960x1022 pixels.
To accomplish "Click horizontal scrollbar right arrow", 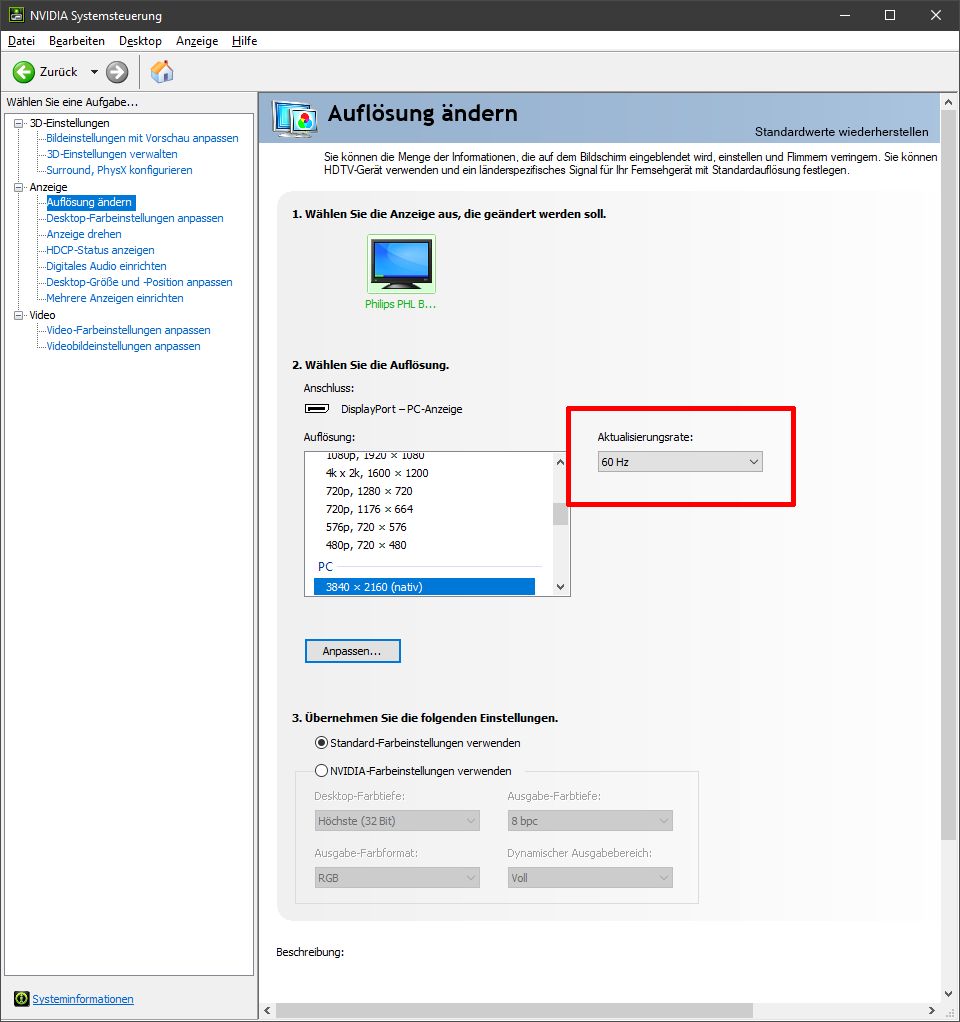I will click(x=931, y=1011).
